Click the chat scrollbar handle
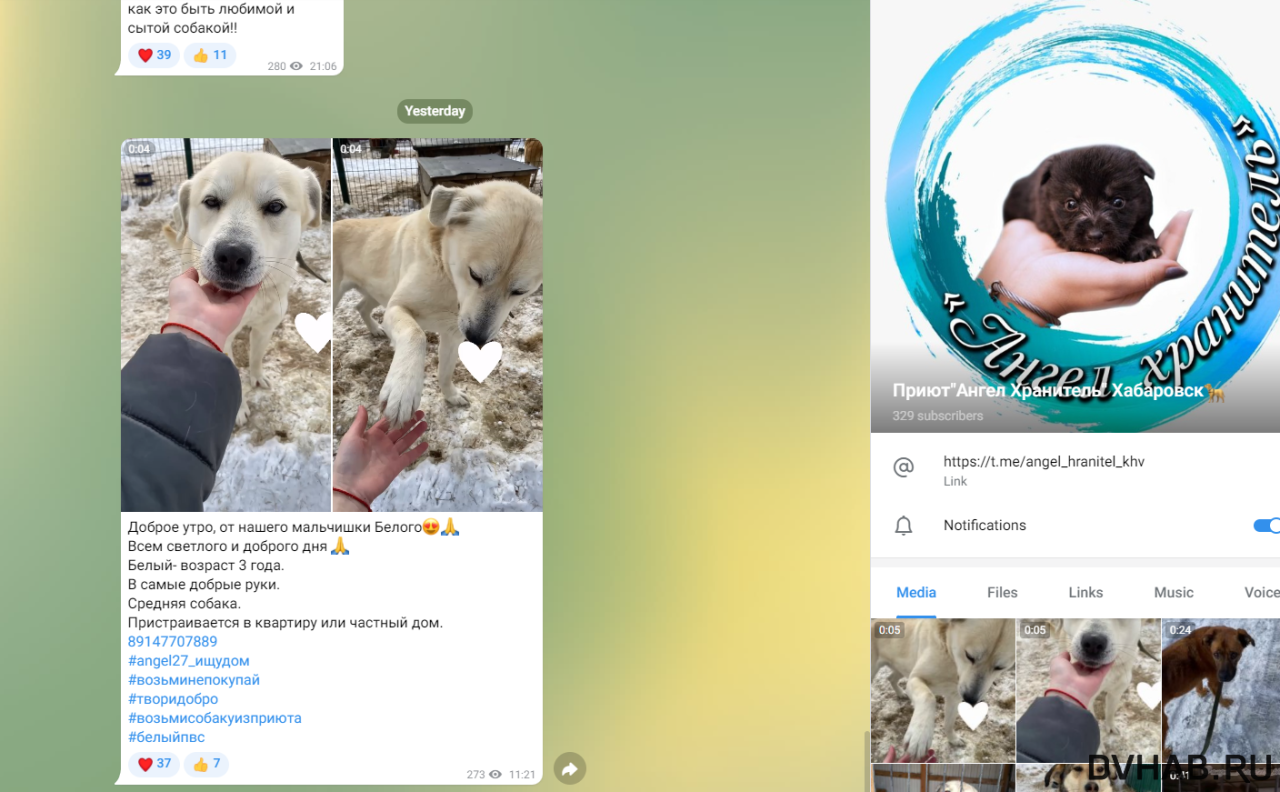Screen dimensions: 1280x792 [866, 762]
